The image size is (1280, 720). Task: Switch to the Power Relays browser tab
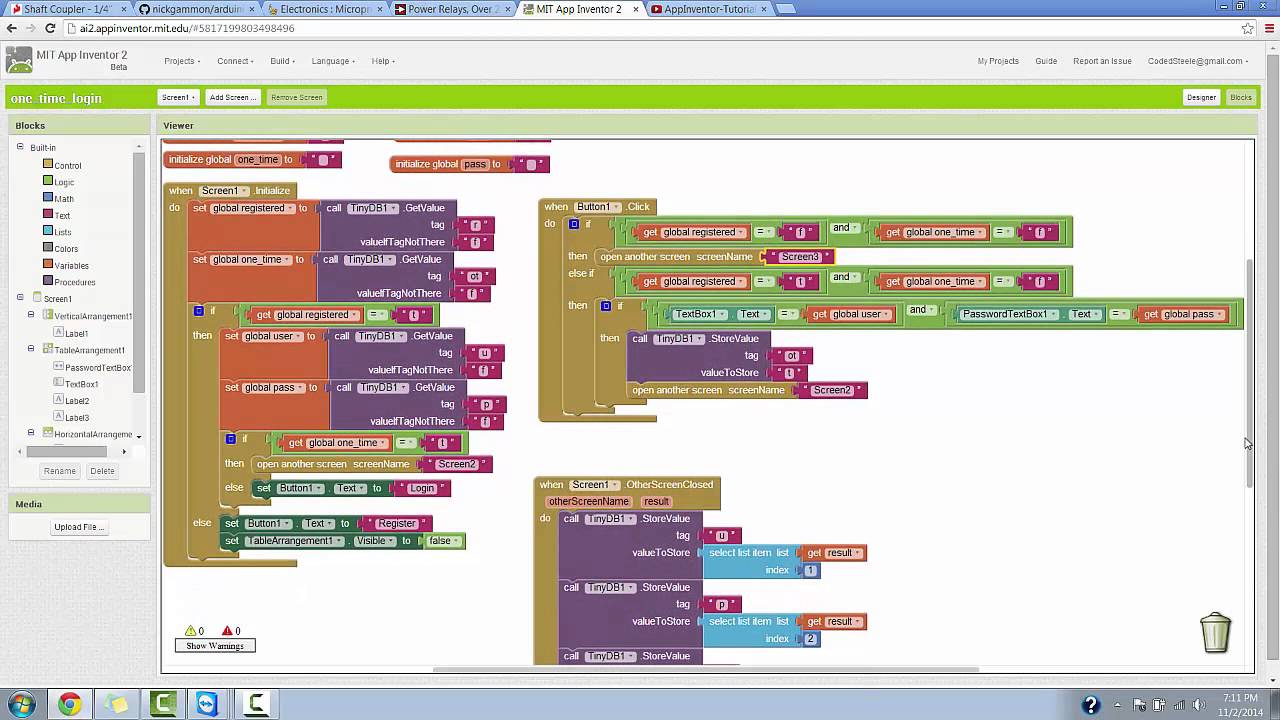[x=452, y=9]
